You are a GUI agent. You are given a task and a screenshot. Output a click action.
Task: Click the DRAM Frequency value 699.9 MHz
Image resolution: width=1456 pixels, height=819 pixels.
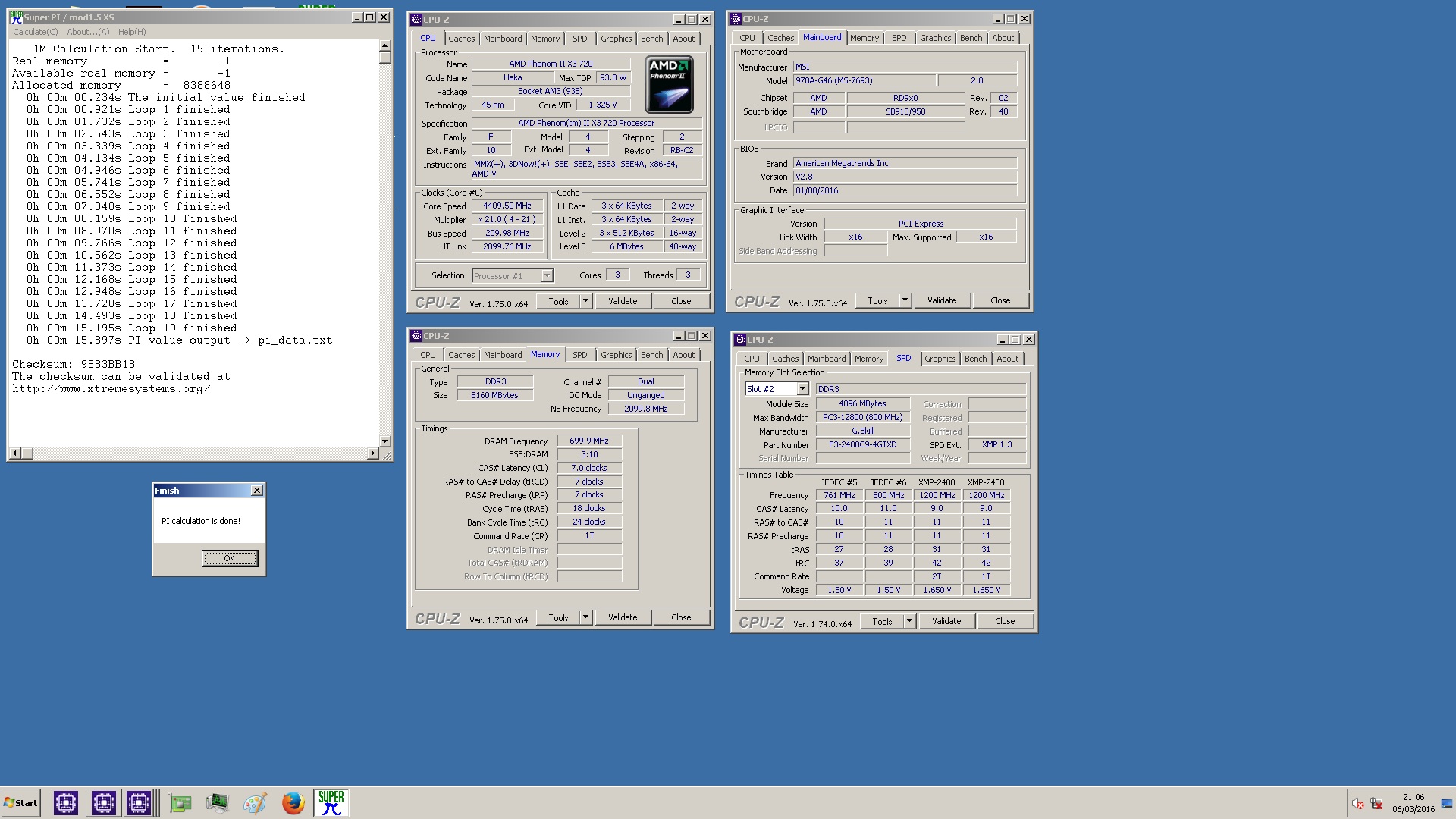589,441
